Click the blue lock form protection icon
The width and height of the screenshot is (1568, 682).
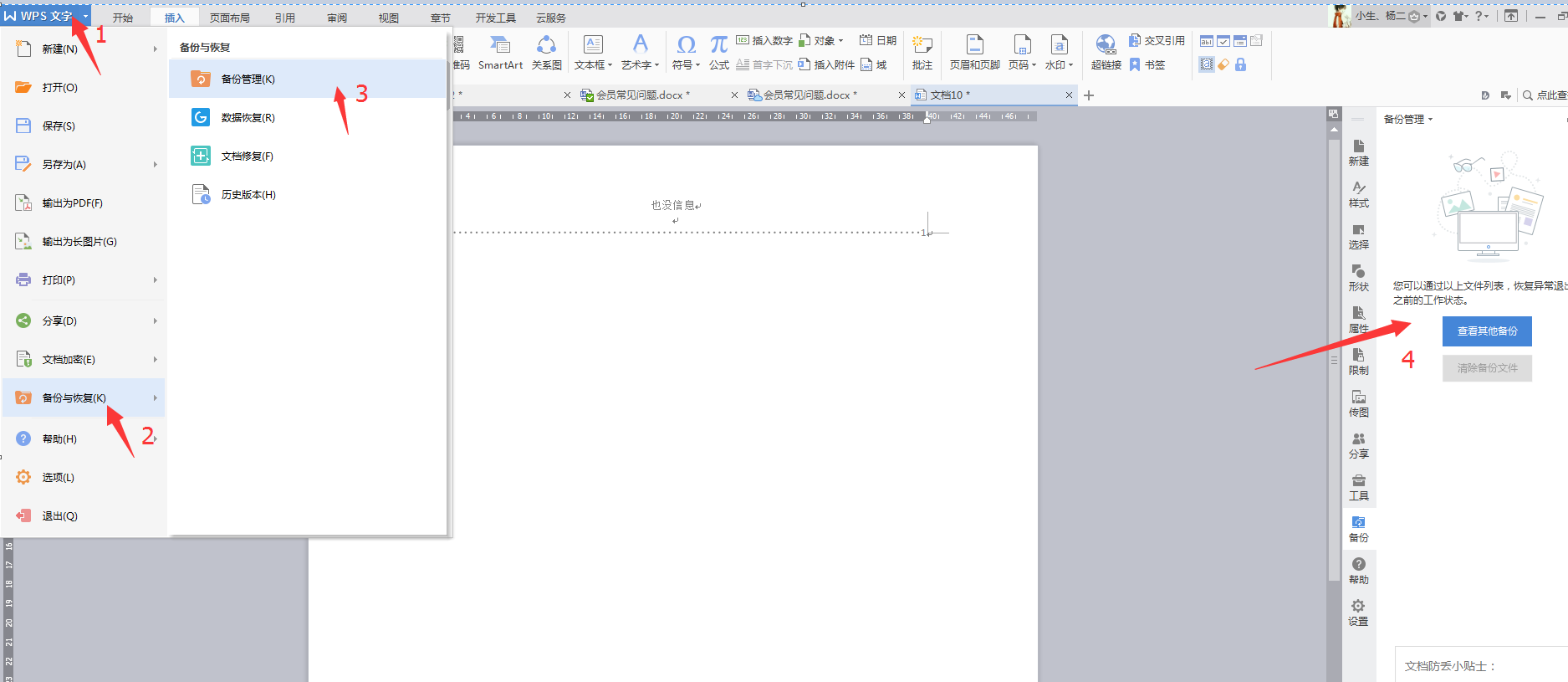point(1240,64)
